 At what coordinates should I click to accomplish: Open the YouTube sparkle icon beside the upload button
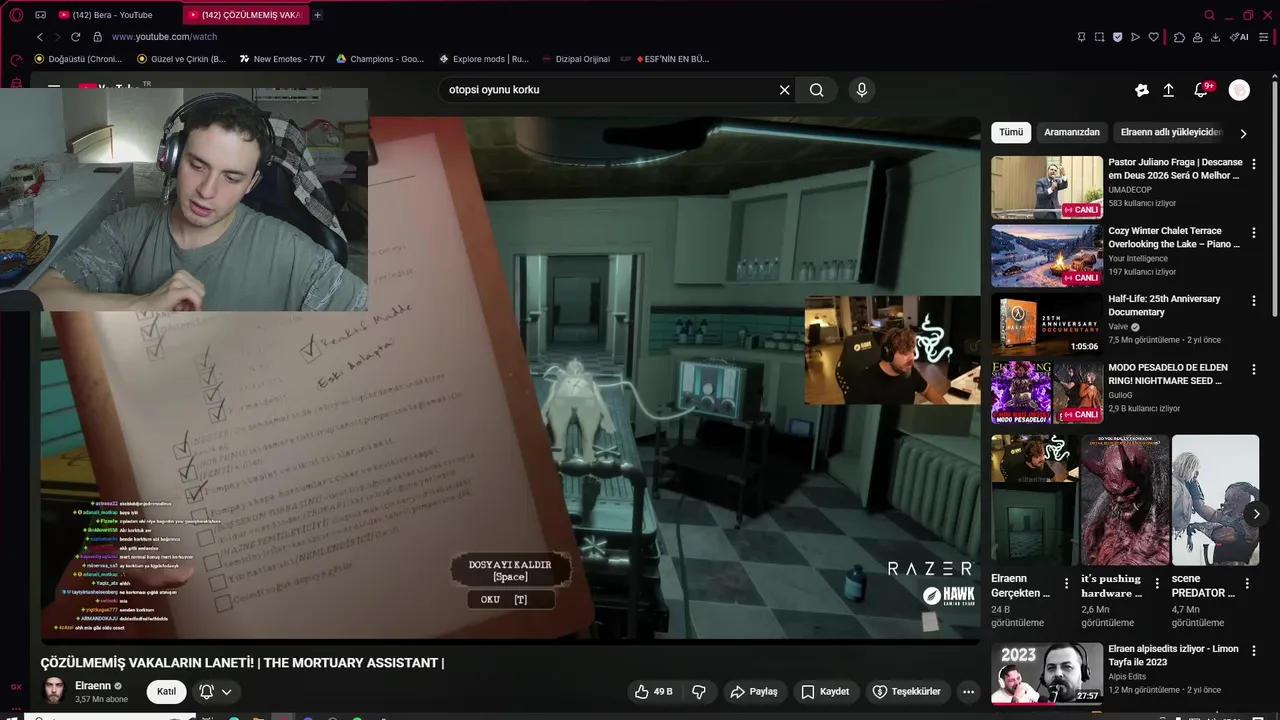(1142, 90)
